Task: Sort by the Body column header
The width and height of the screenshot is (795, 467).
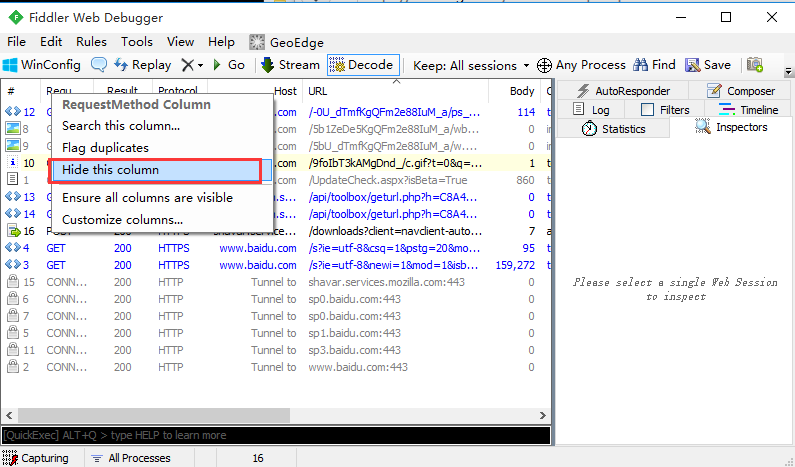Action: (515, 91)
